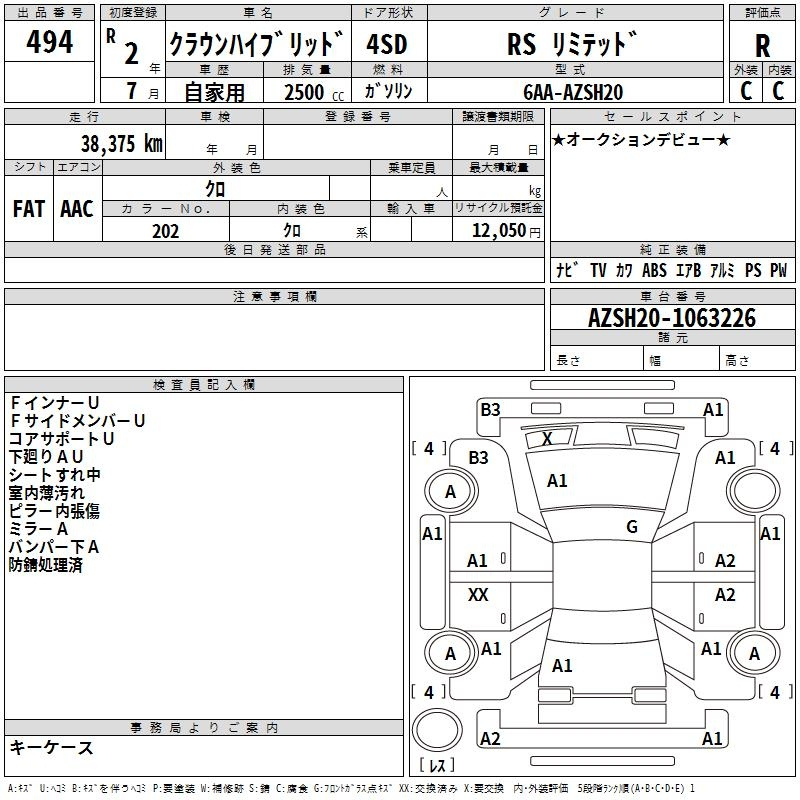The width and height of the screenshot is (800, 800).
Task: Select the car name クラウンハイブリッド
Action: click(257, 45)
